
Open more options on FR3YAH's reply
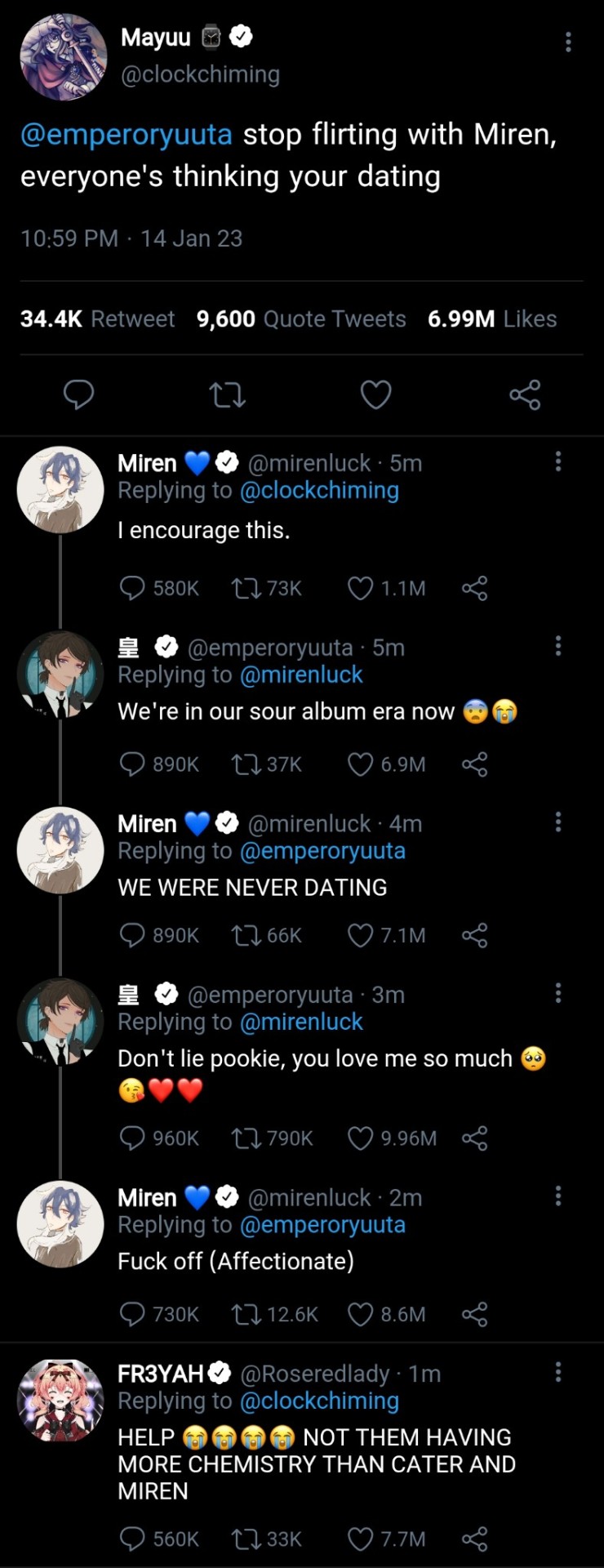pos(558,1372)
